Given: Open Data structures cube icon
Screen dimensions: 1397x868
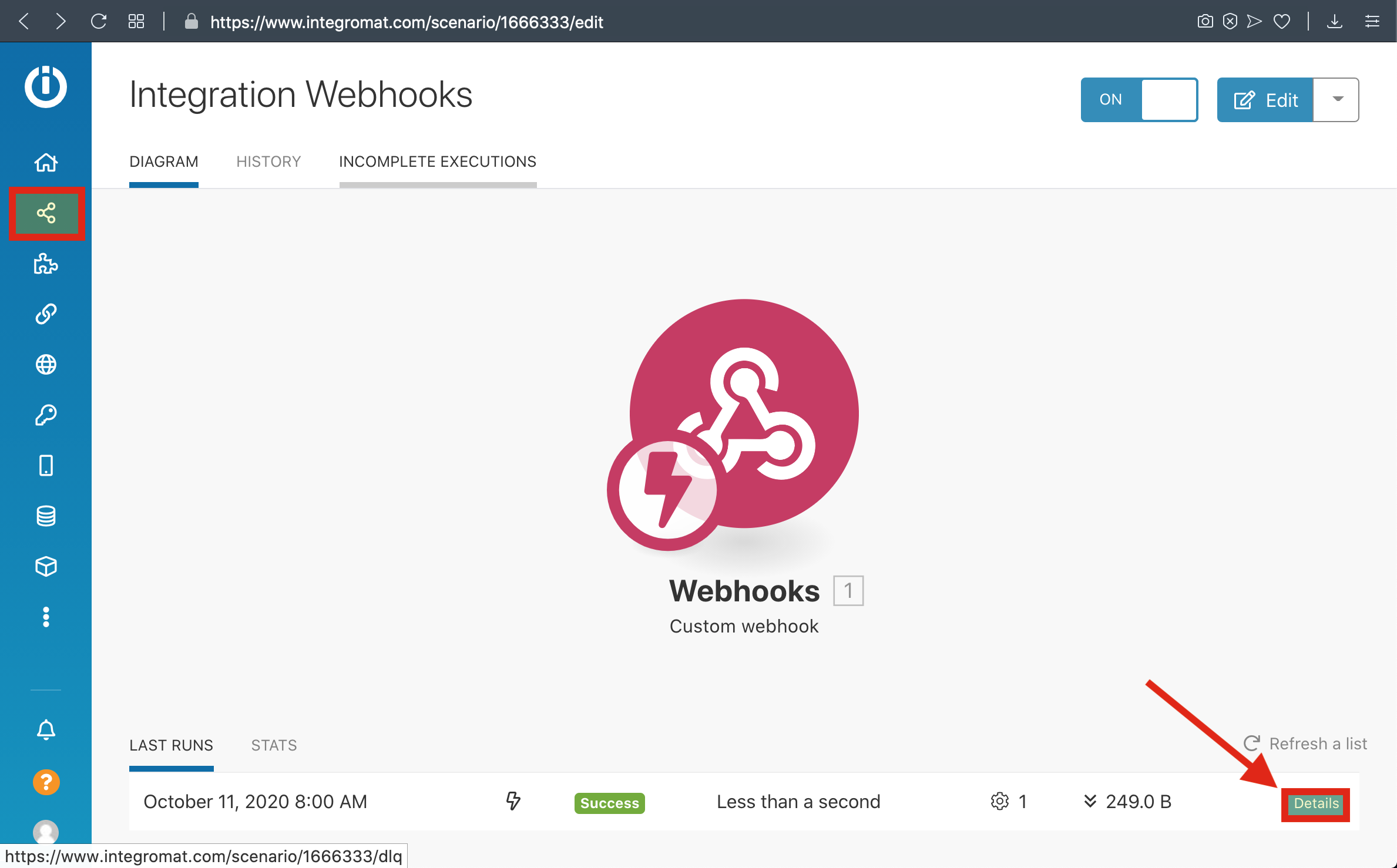Looking at the screenshot, I should click(x=46, y=567).
